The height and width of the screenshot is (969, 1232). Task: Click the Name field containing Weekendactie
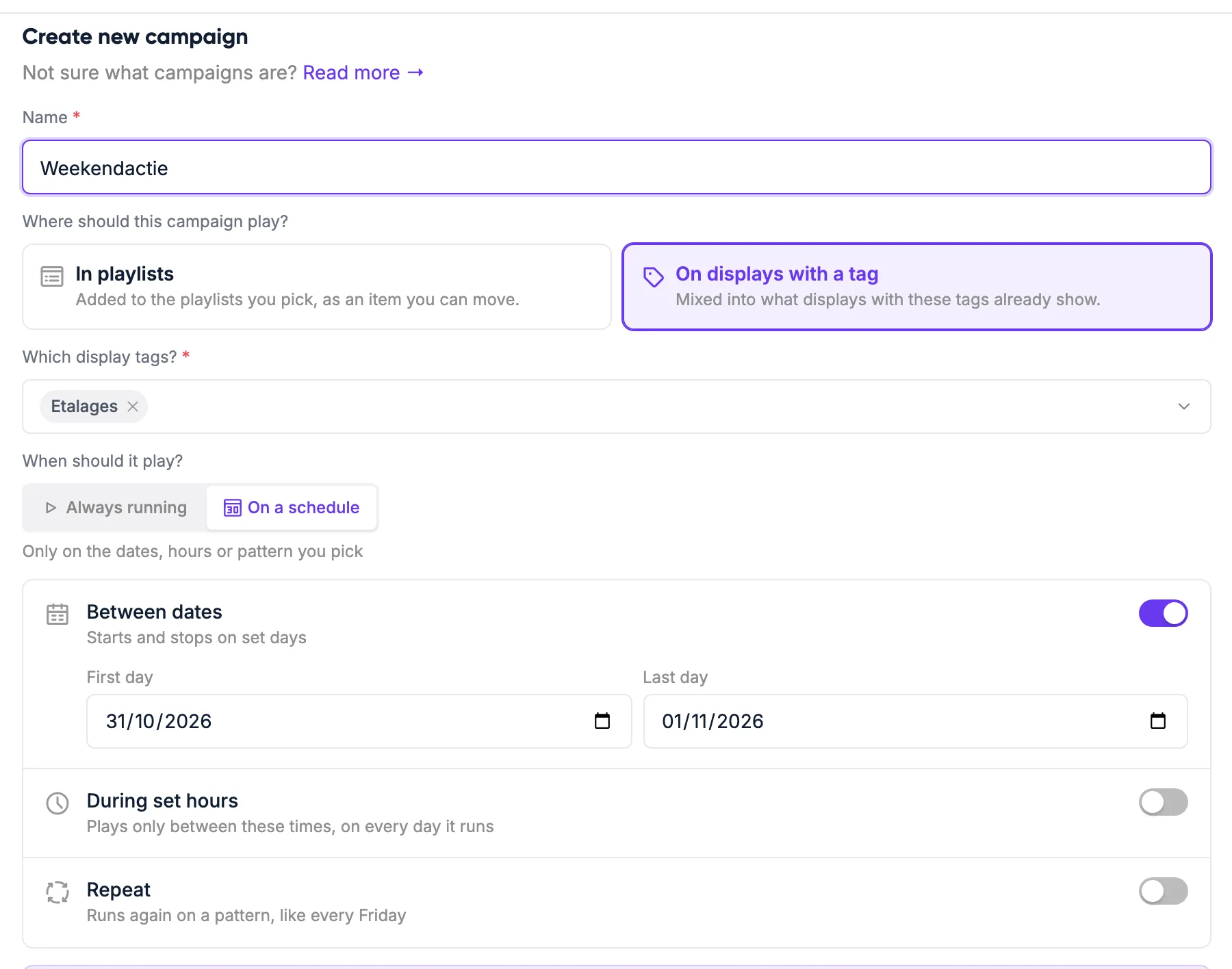(617, 168)
